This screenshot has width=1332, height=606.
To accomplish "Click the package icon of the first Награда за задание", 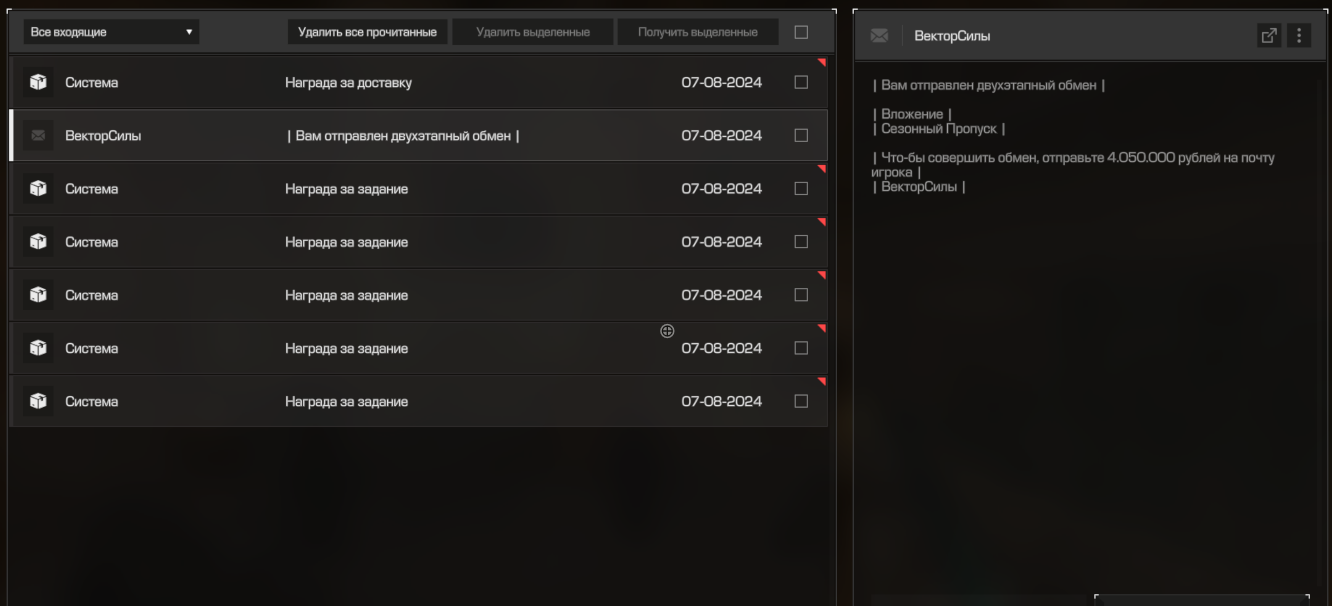I will point(38,189).
